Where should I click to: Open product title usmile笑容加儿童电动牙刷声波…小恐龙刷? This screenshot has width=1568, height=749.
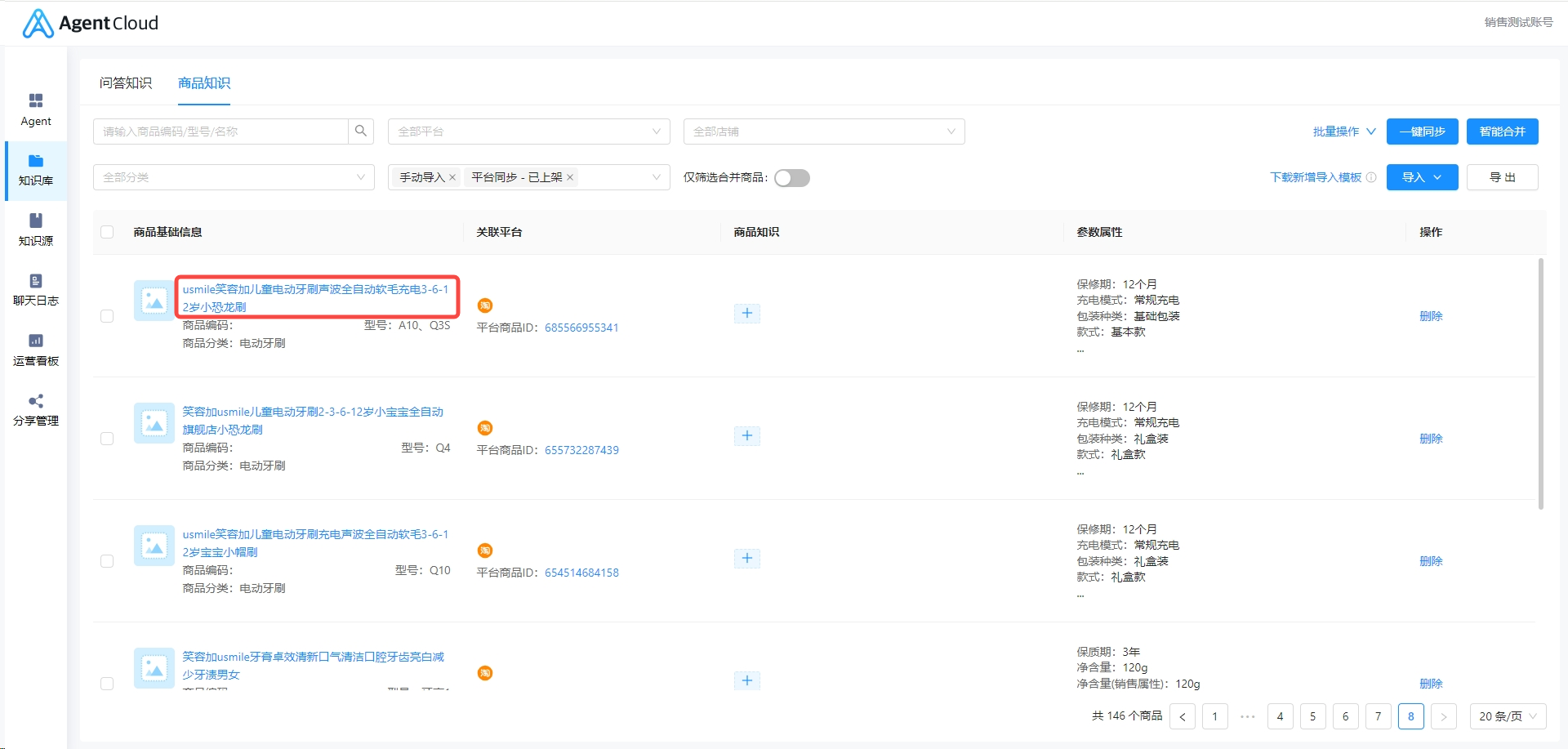click(x=316, y=298)
